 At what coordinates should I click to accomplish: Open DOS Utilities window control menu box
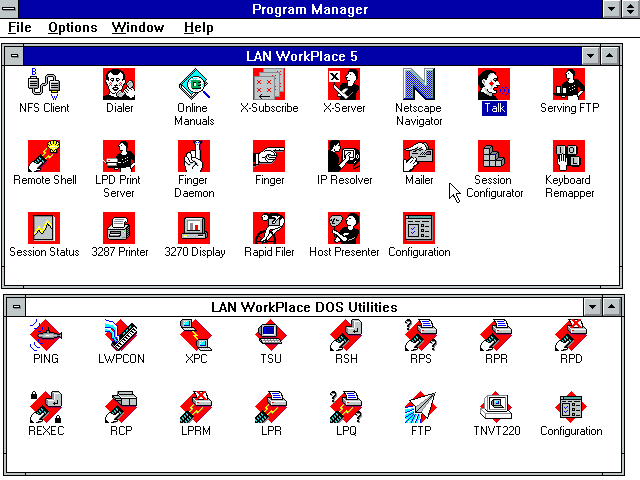(x=16, y=307)
